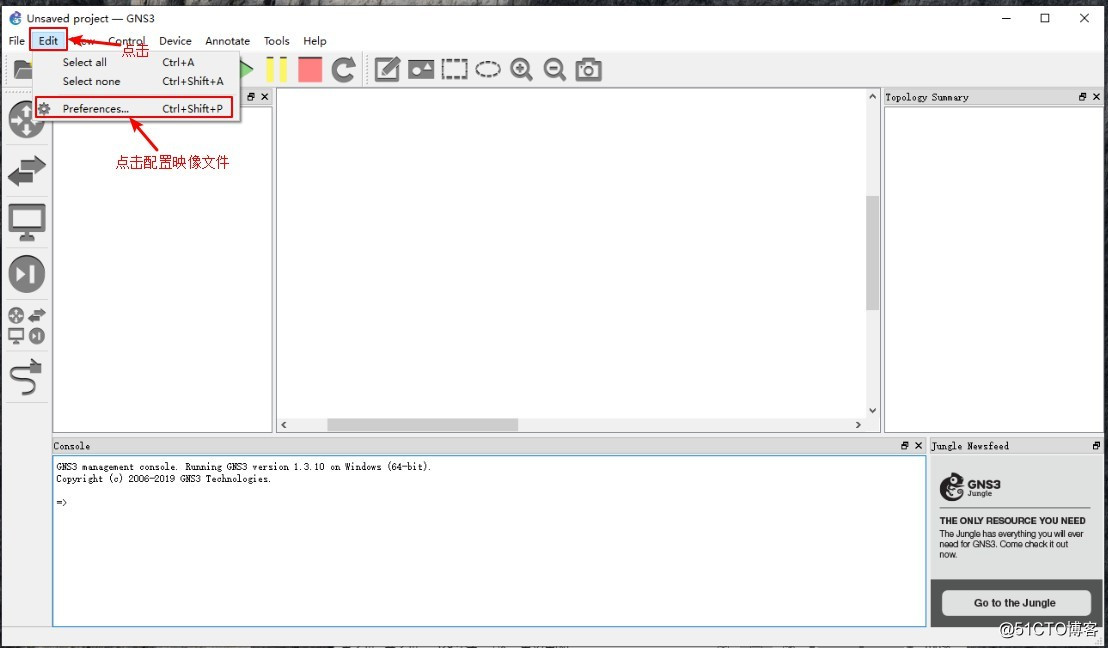Open the Help menu

[314, 41]
